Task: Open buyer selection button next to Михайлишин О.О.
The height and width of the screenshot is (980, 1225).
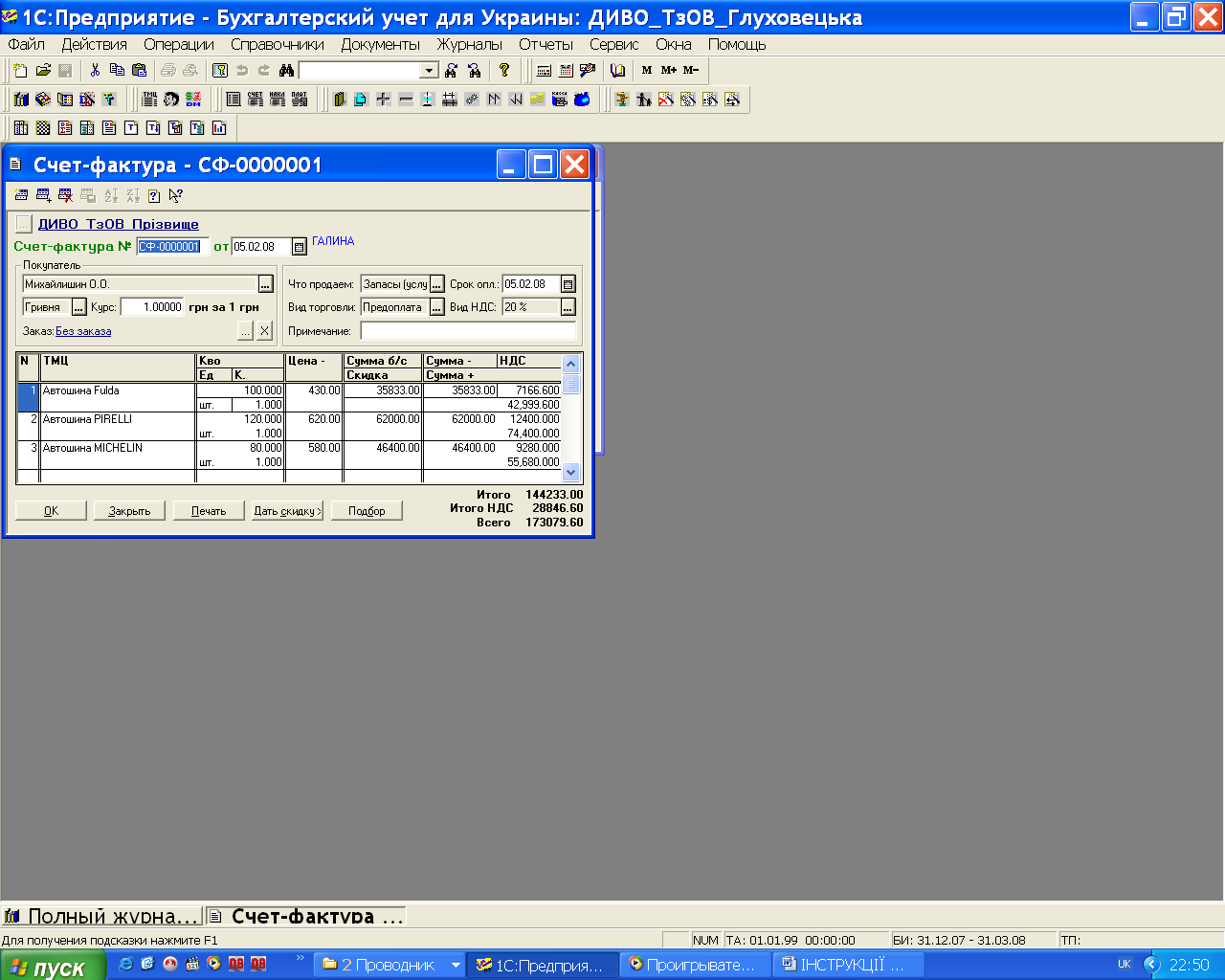Action: [266, 284]
